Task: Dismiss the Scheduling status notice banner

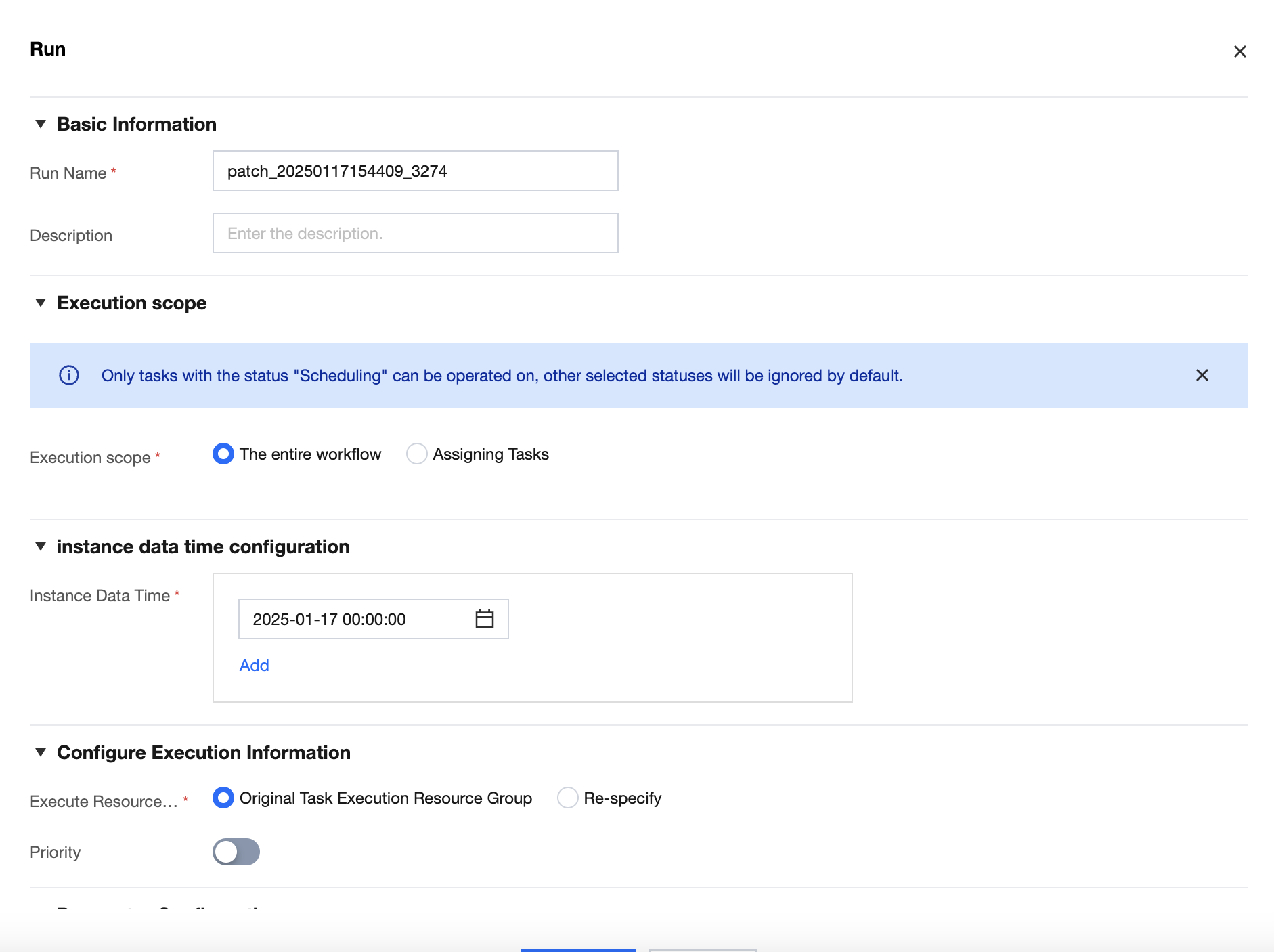Action: click(x=1202, y=375)
